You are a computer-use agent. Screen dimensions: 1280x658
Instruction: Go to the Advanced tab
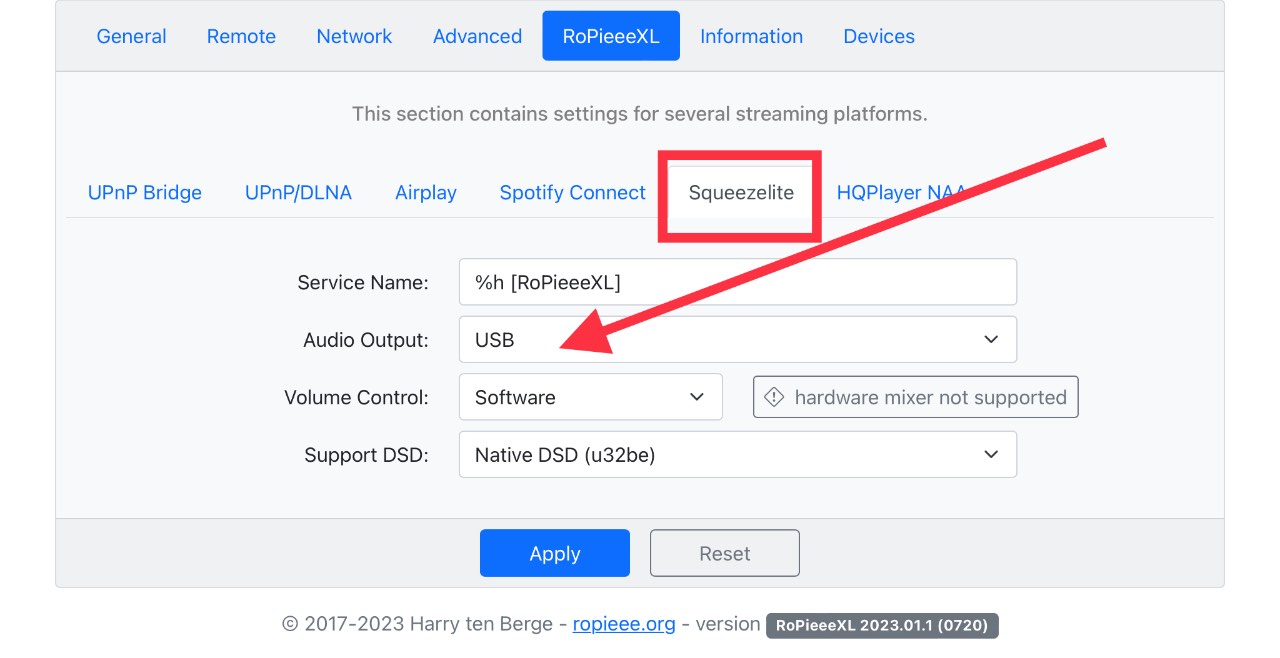tap(477, 36)
